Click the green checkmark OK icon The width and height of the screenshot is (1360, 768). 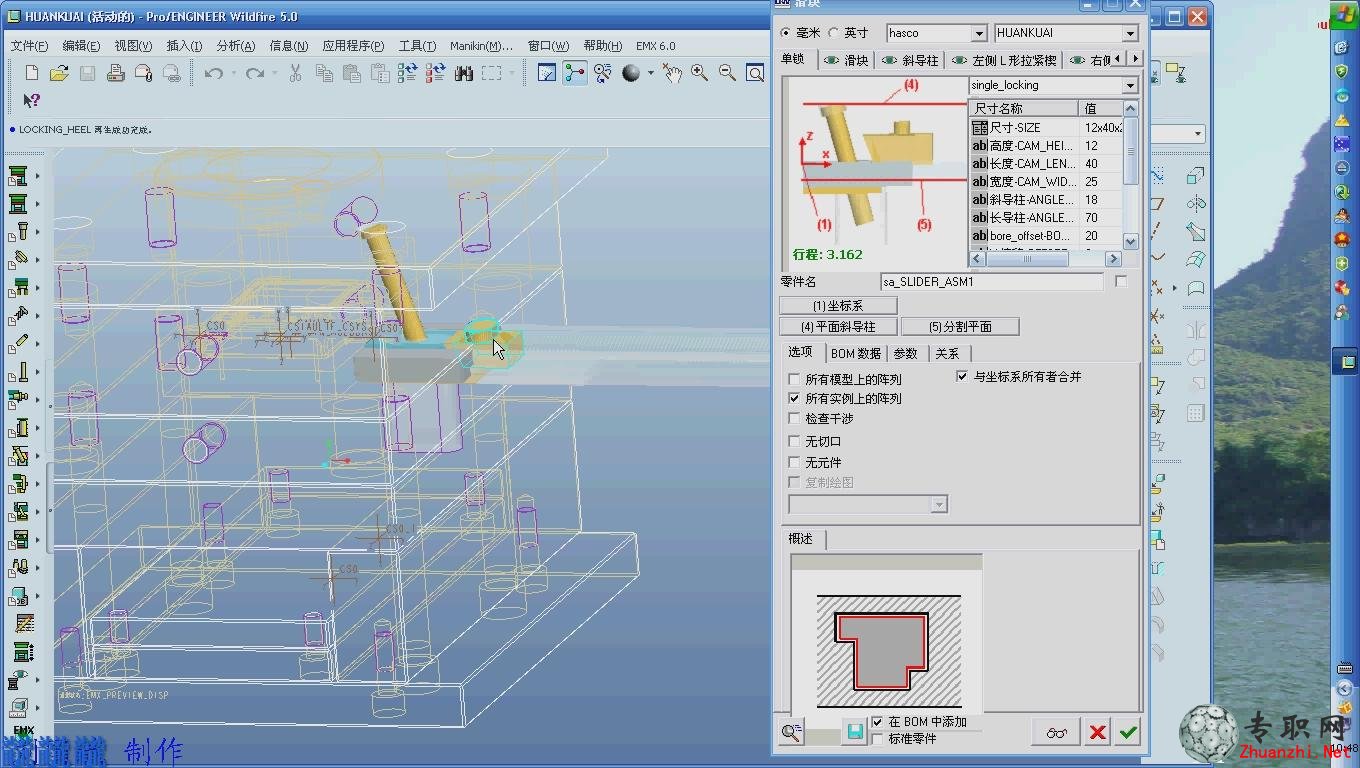point(1128,733)
